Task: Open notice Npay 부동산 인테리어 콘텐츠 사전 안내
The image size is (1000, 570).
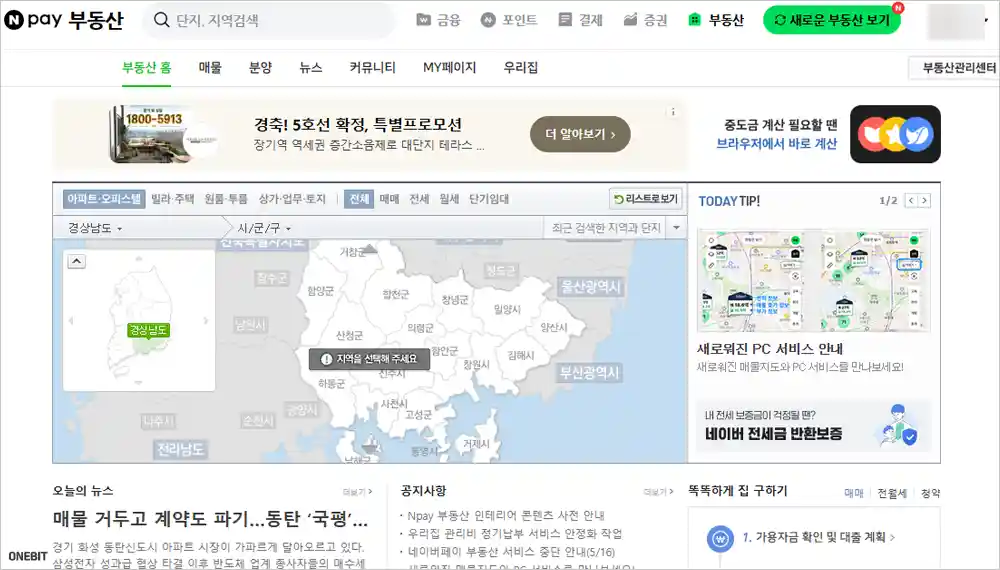Action: 506,515
